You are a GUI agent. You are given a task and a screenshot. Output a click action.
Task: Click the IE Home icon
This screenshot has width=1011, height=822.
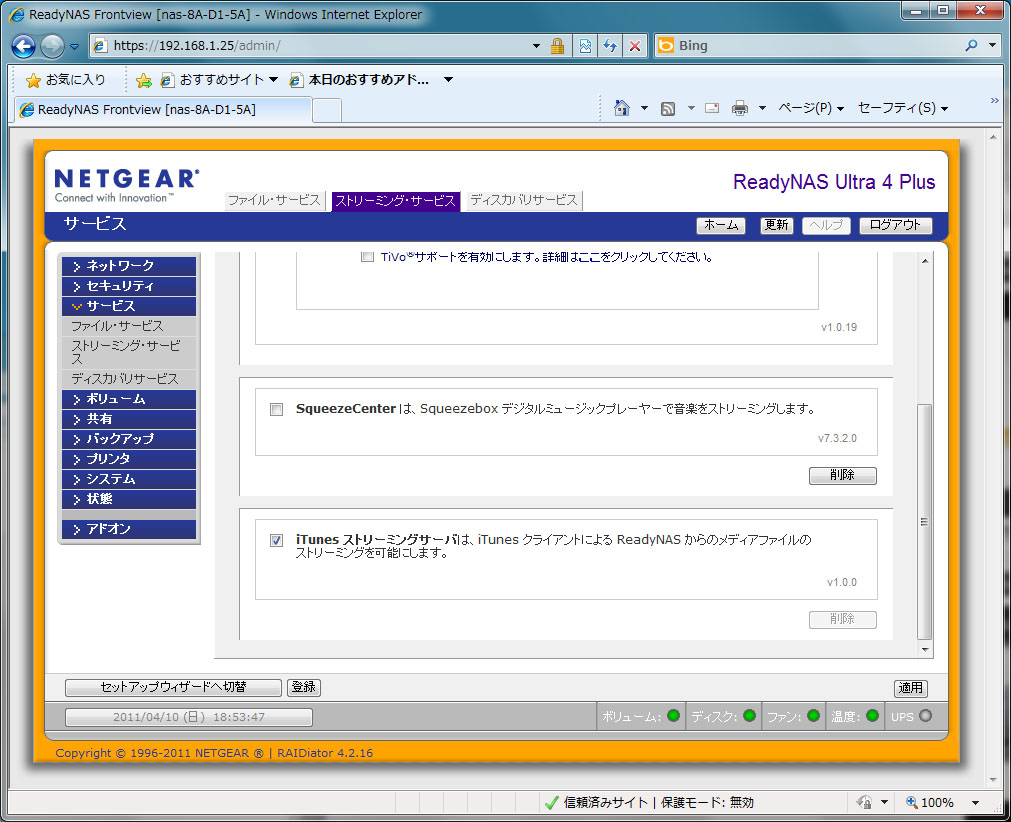point(622,108)
